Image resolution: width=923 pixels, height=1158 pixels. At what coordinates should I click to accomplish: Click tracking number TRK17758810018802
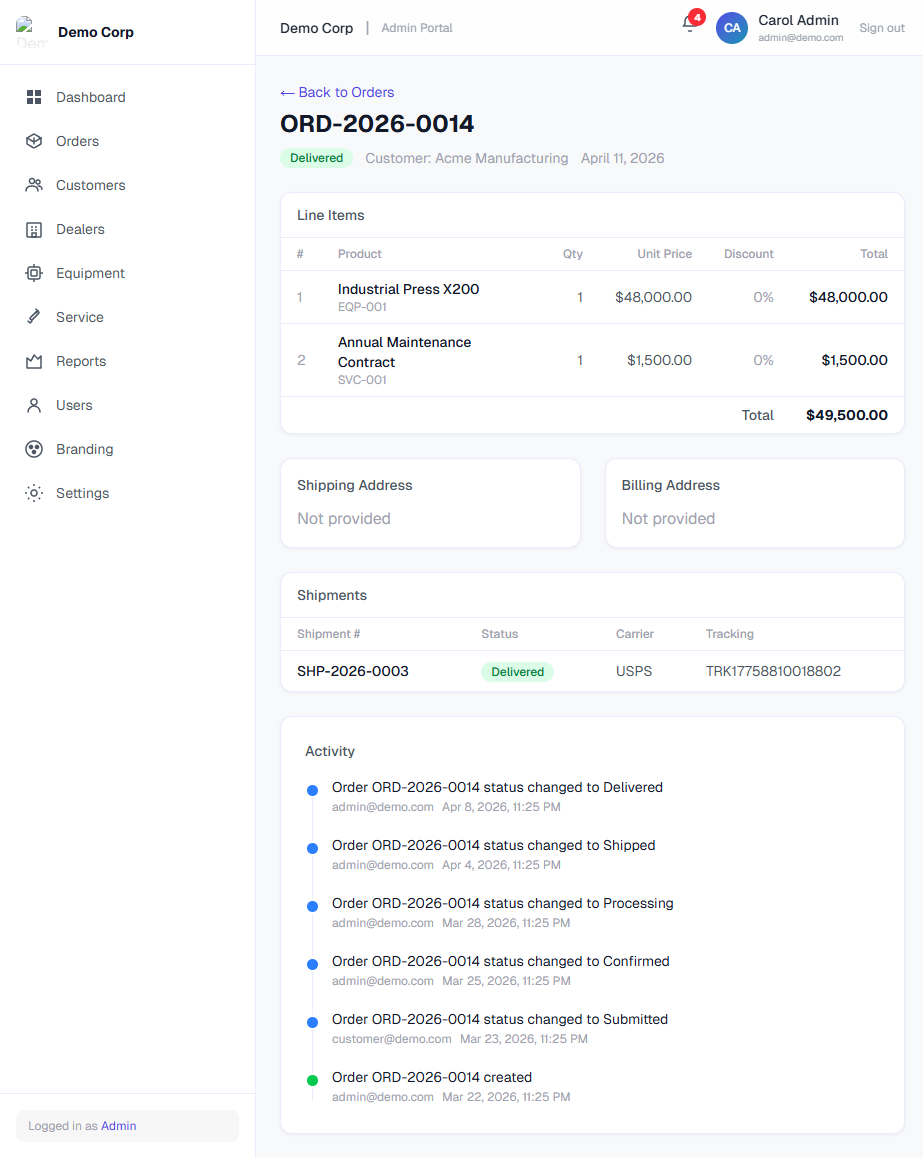[773, 671]
